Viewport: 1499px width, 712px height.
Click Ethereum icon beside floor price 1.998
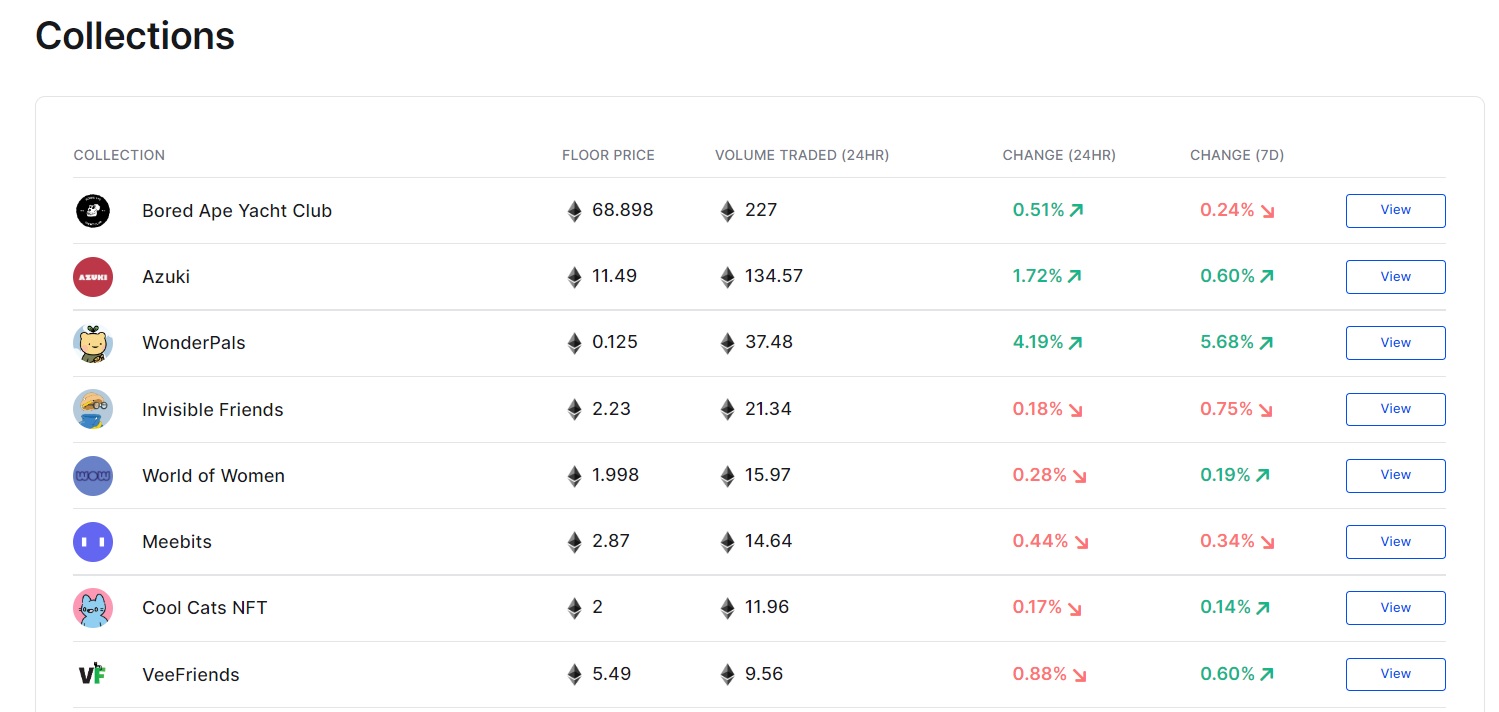[574, 476]
